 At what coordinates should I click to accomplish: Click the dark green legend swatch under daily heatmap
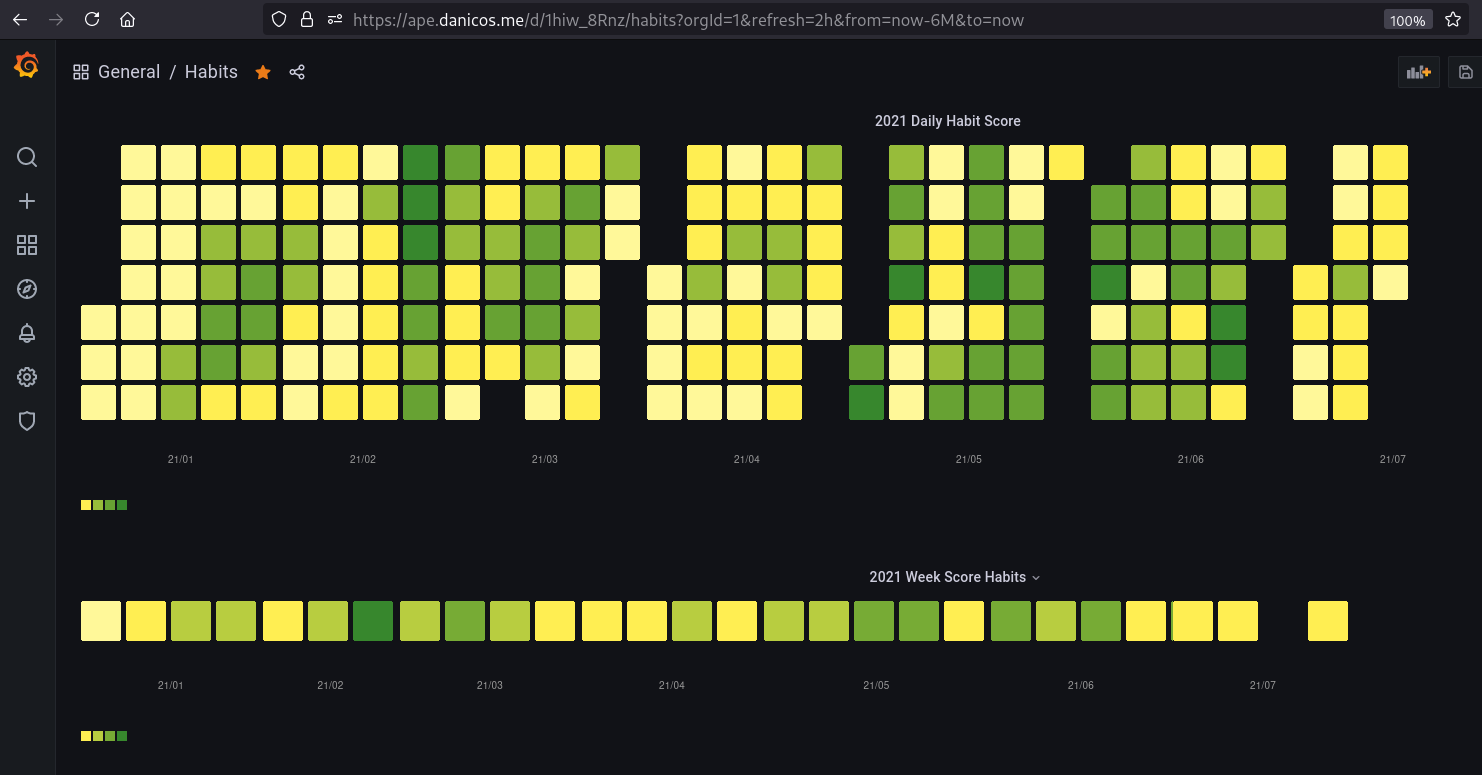click(x=122, y=505)
